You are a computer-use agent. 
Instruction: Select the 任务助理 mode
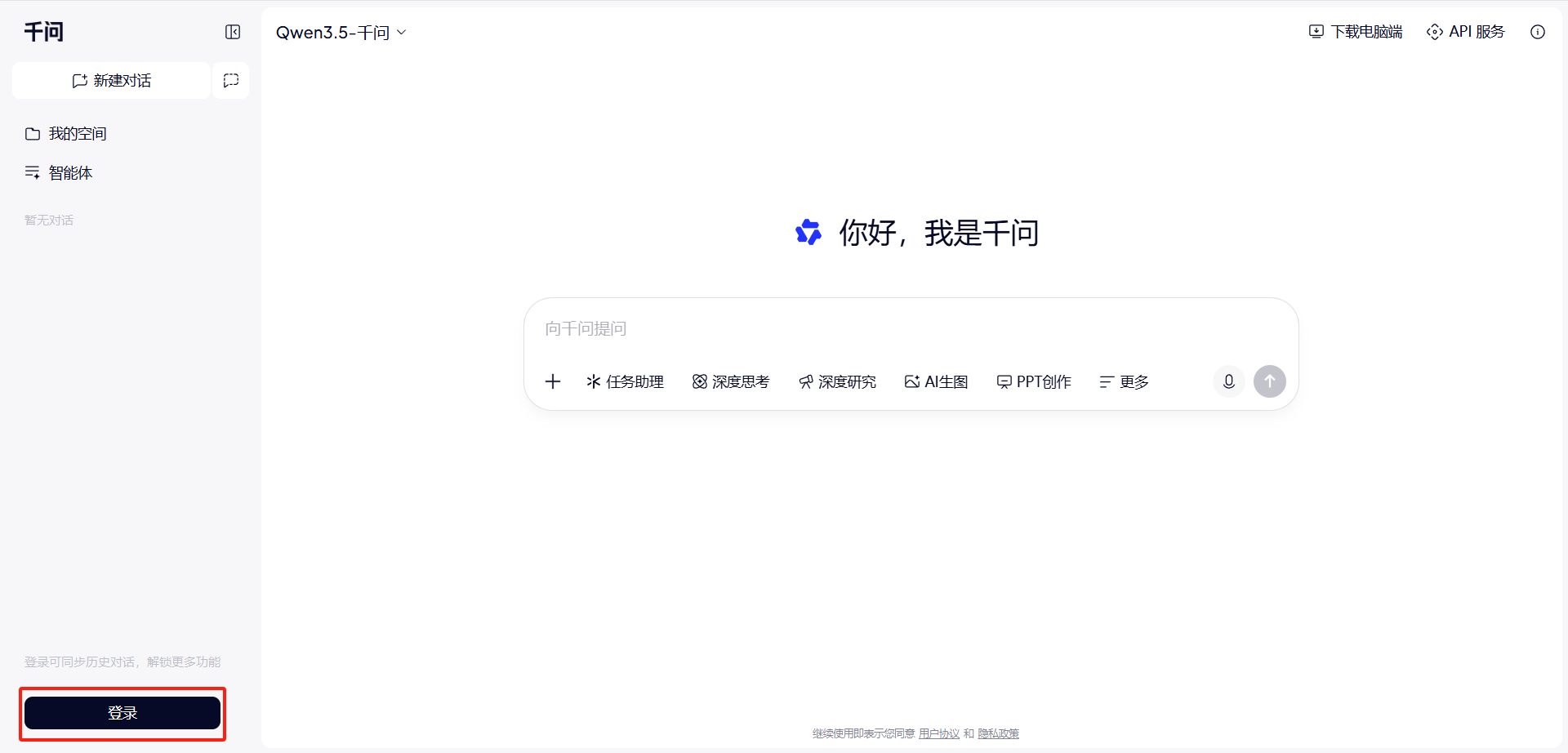[x=625, y=381]
